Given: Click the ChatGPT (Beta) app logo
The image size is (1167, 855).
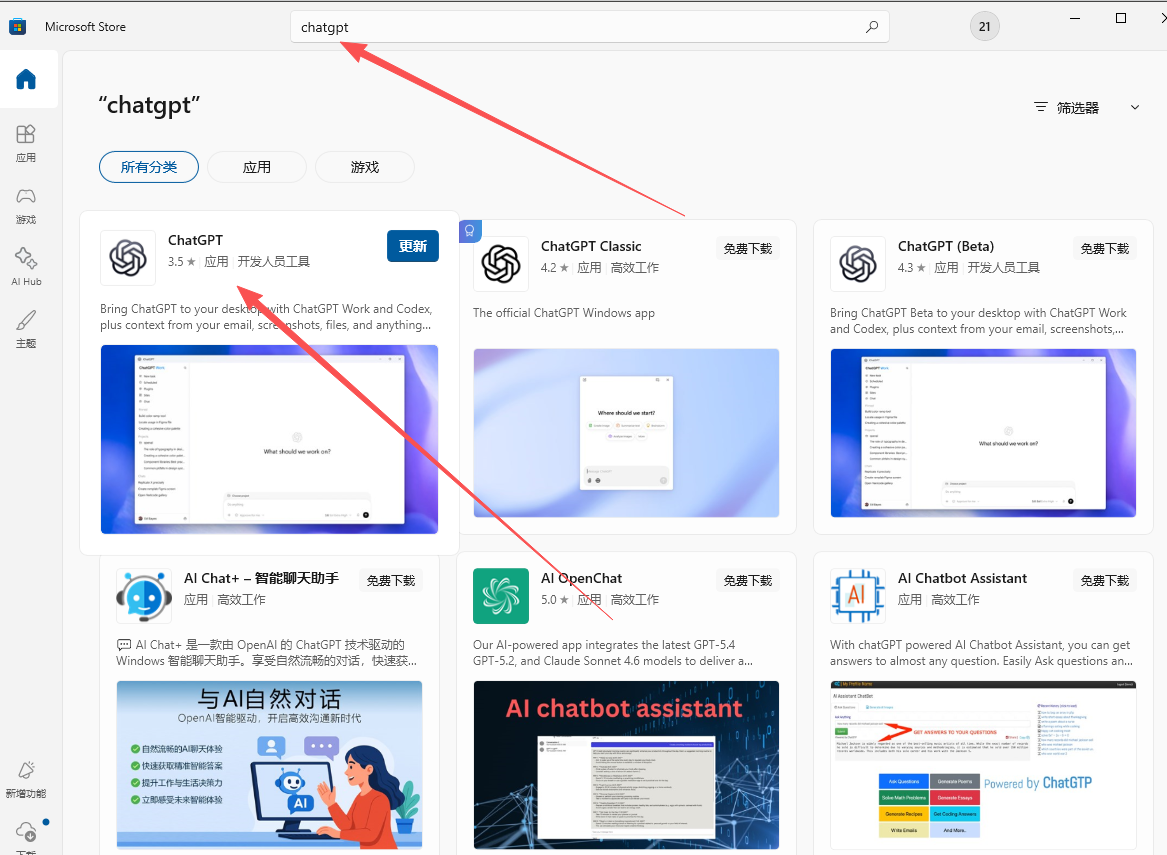Looking at the screenshot, I should click(858, 264).
